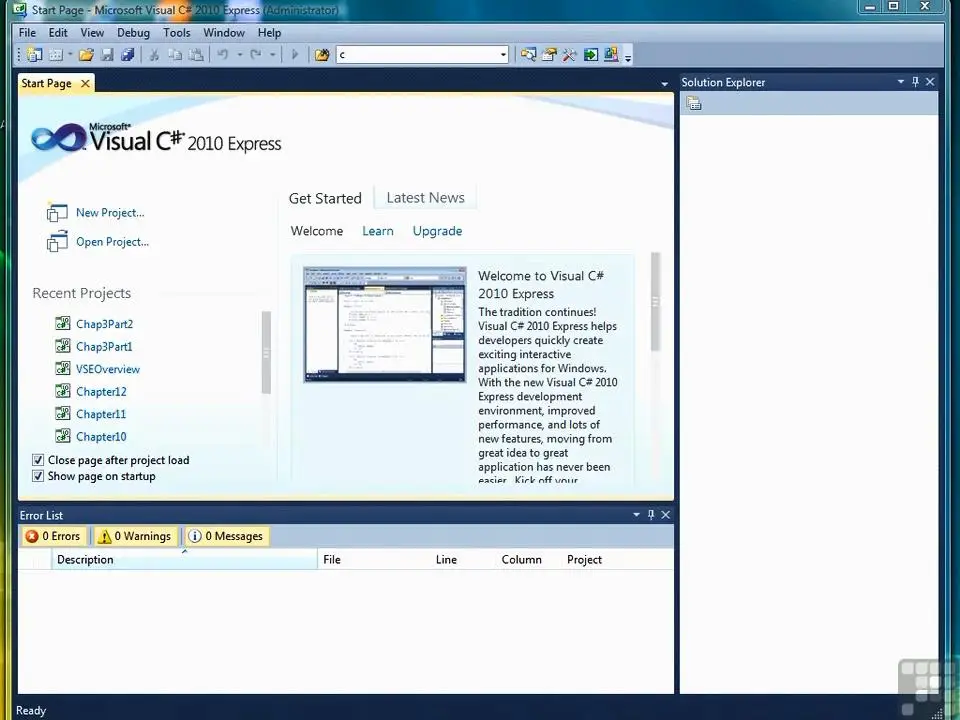The height and width of the screenshot is (720, 960).
Task: Open Solution Explorer window position dropdown
Action: 901,81
